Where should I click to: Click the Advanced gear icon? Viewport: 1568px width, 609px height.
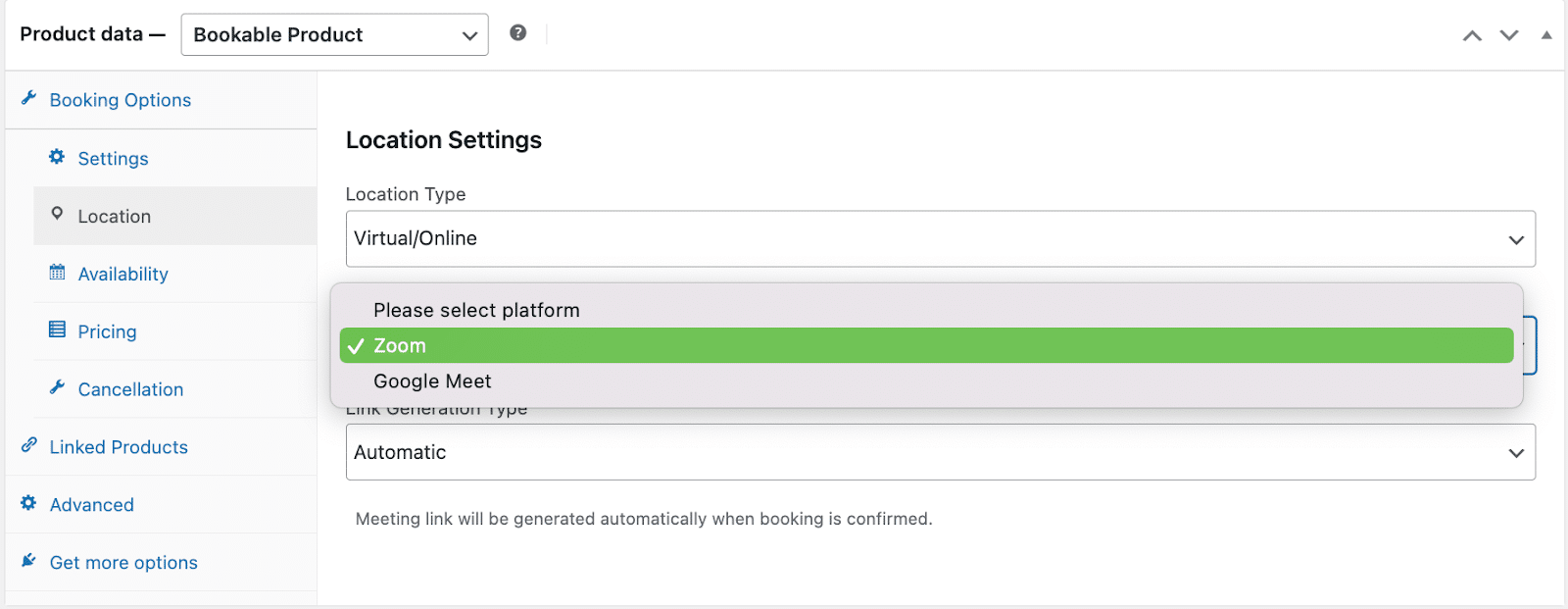click(x=28, y=503)
